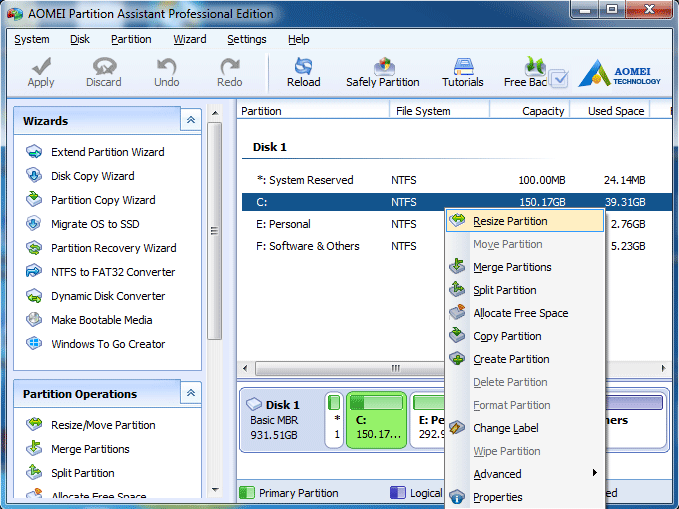Launch the Partition Copy Wizard icon
Viewport: 679px width, 509px height.
34,200
